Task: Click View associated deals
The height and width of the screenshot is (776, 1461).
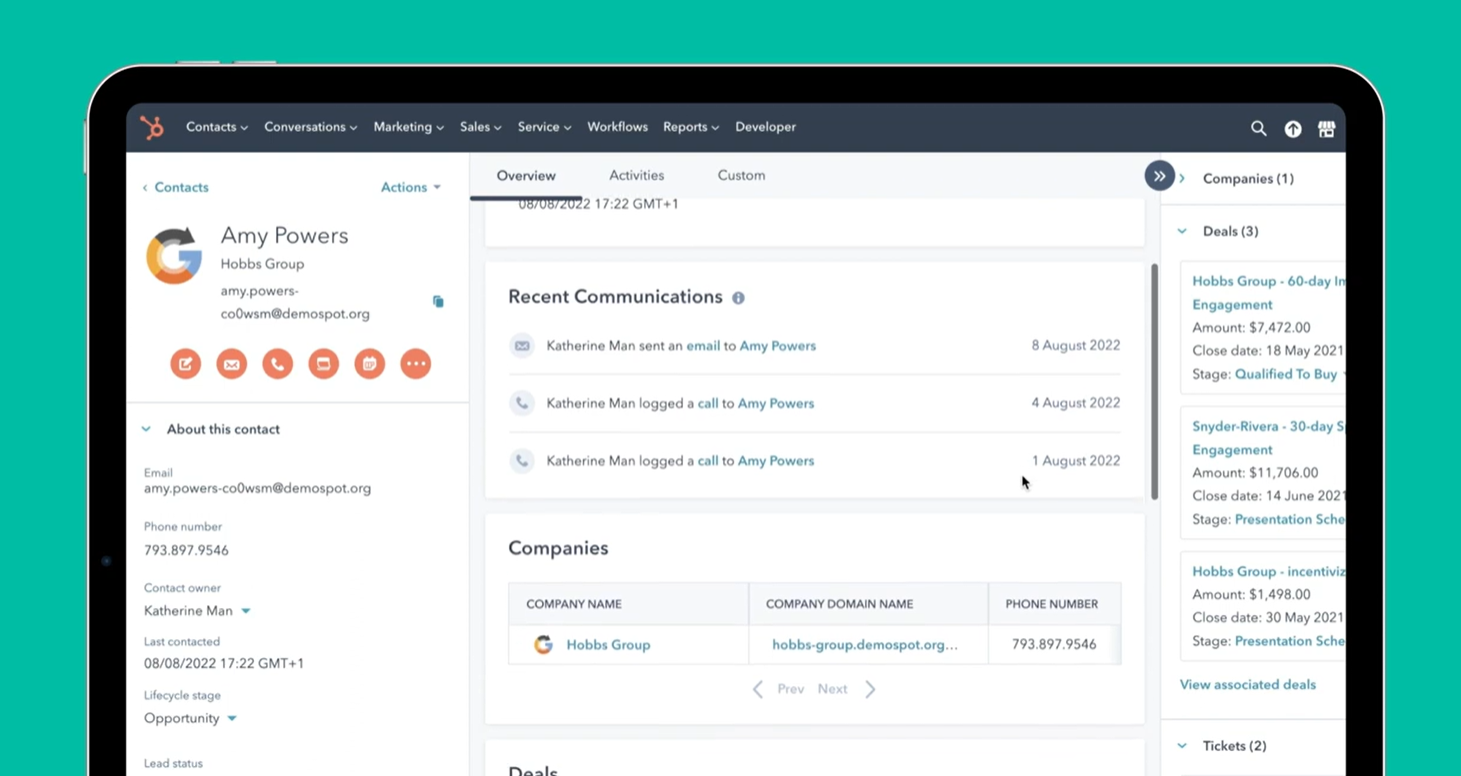Action: [1247, 685]
